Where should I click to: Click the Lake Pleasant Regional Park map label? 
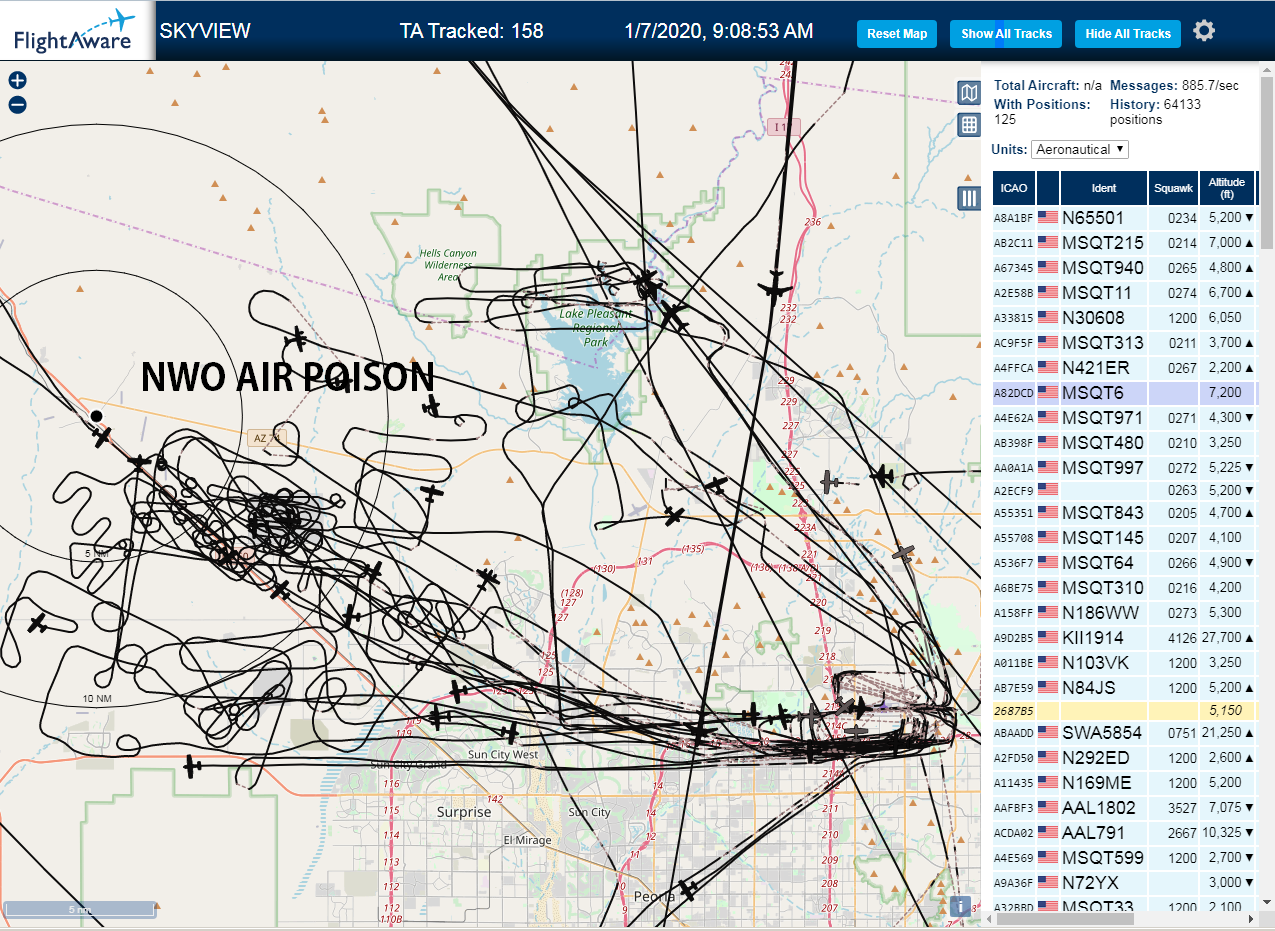[596, 328]
